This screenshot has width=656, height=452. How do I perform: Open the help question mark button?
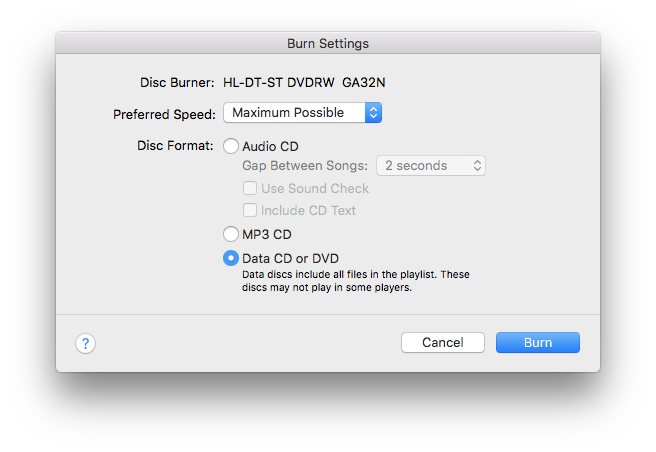[85, 344]
